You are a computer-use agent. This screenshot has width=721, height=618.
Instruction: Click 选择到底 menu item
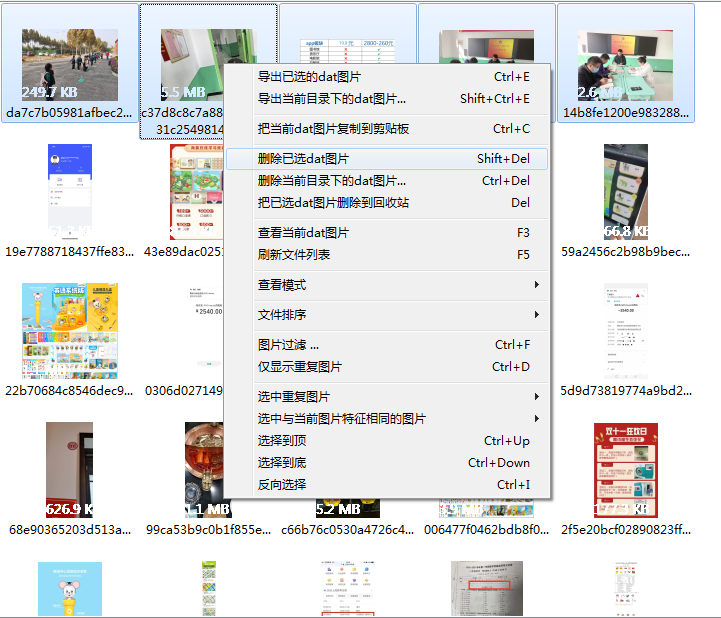387,463
